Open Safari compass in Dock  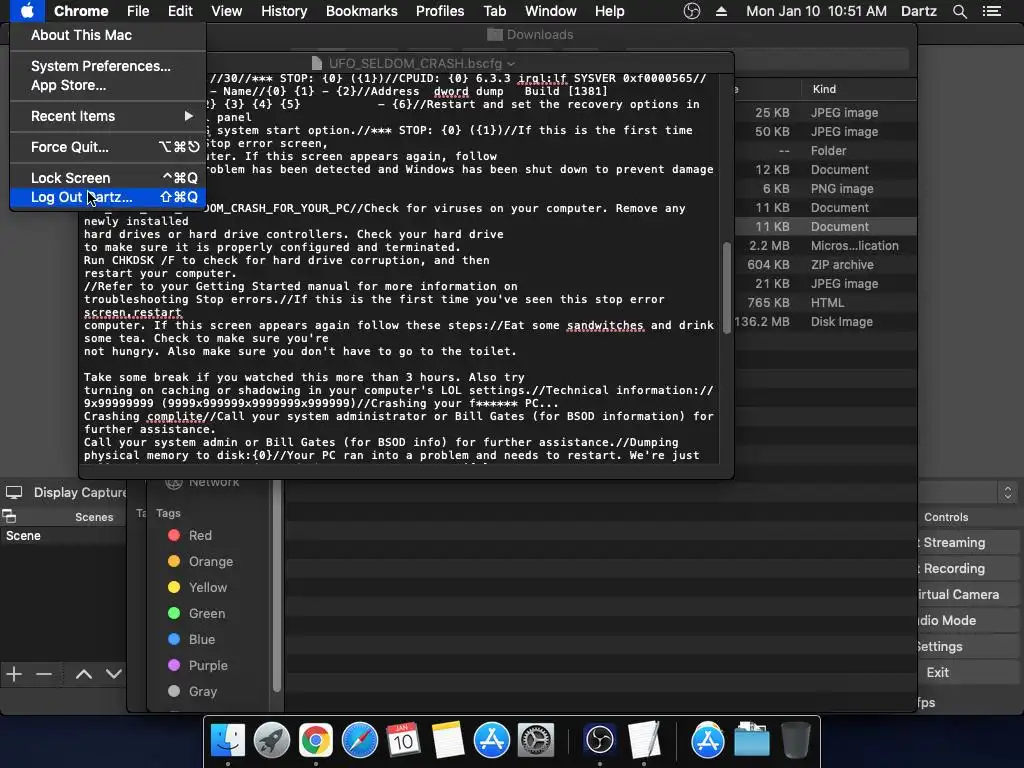click(x=359, y=740)
